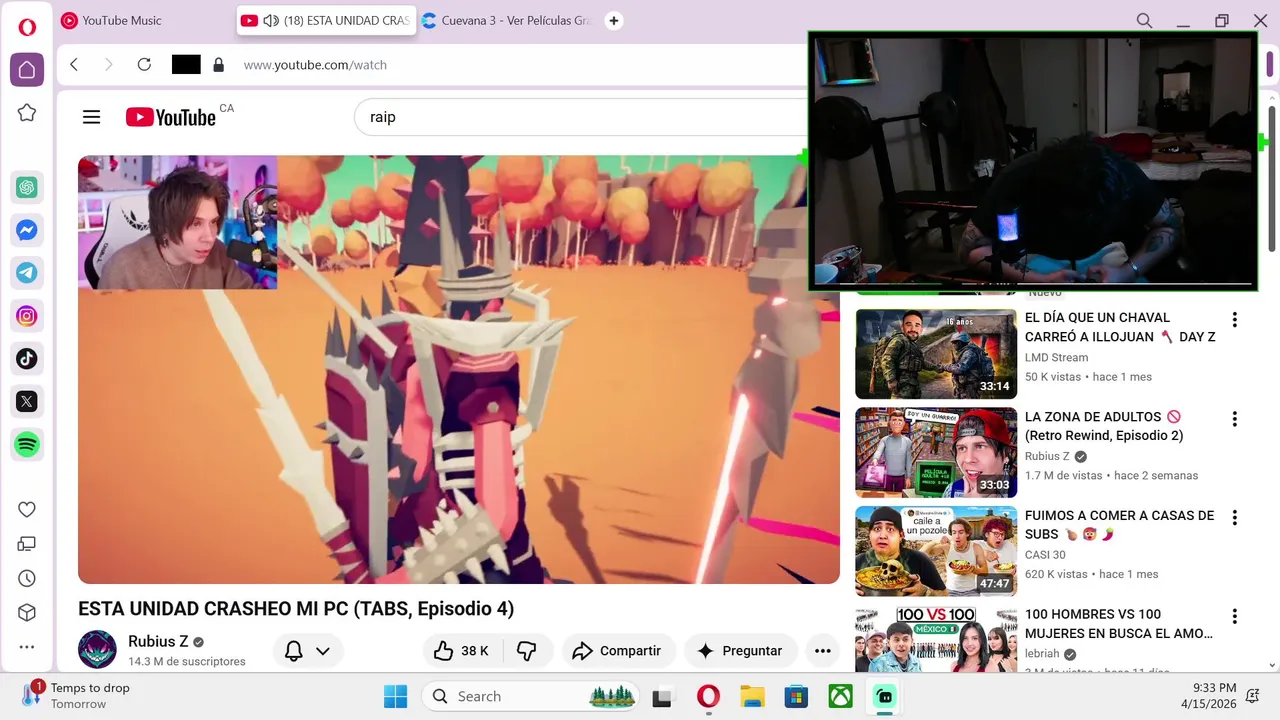Switch to the Cuevana 3 tab
Viewport: 1280px width, 720px height.
(x=507, y=20)
